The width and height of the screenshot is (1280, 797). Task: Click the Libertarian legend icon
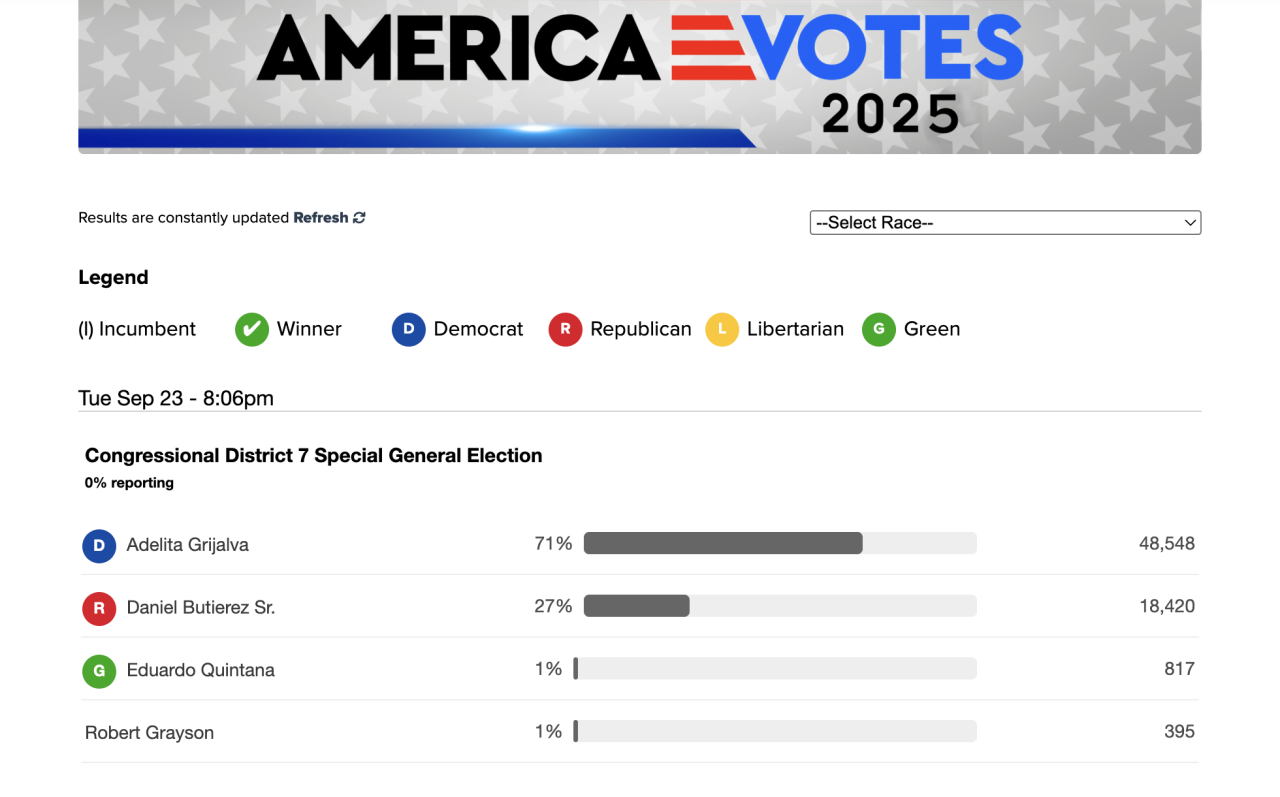721,329
